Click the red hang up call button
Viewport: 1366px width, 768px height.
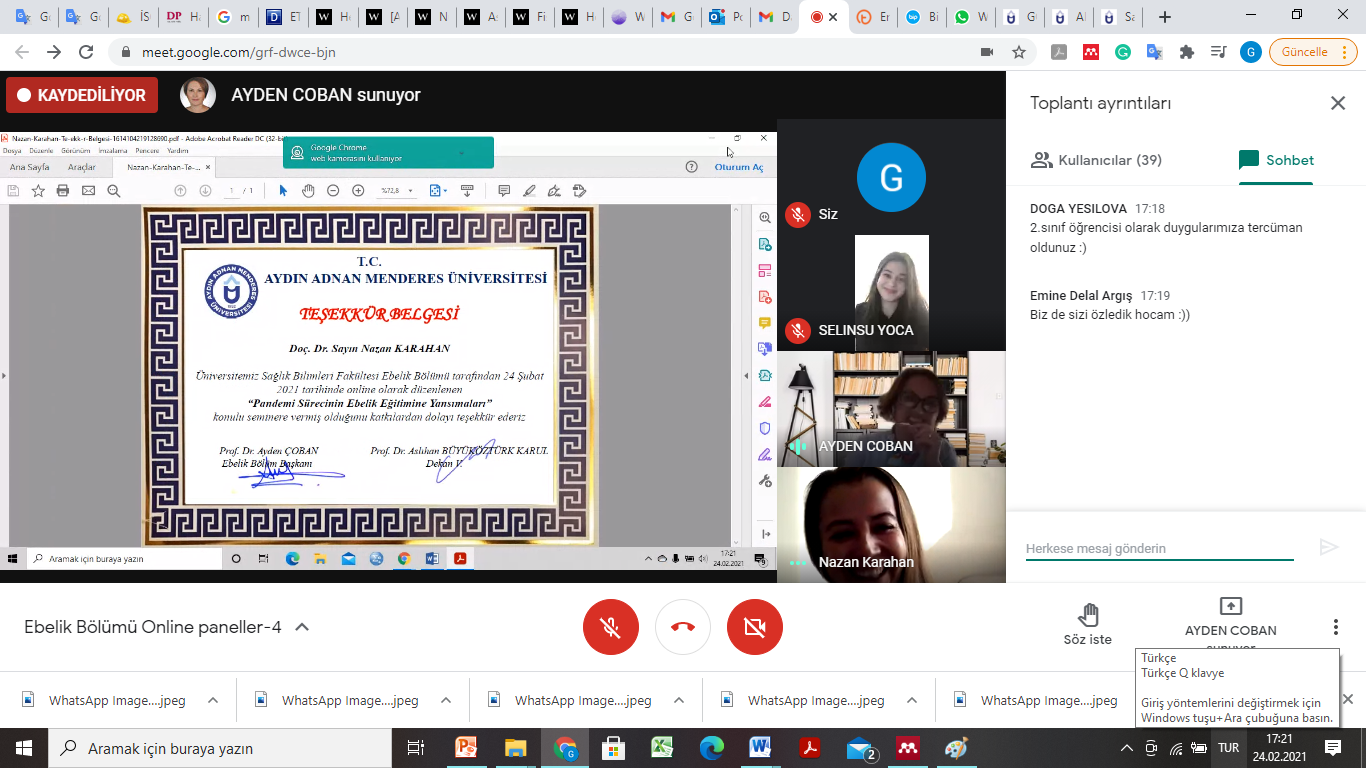(683, 627)
